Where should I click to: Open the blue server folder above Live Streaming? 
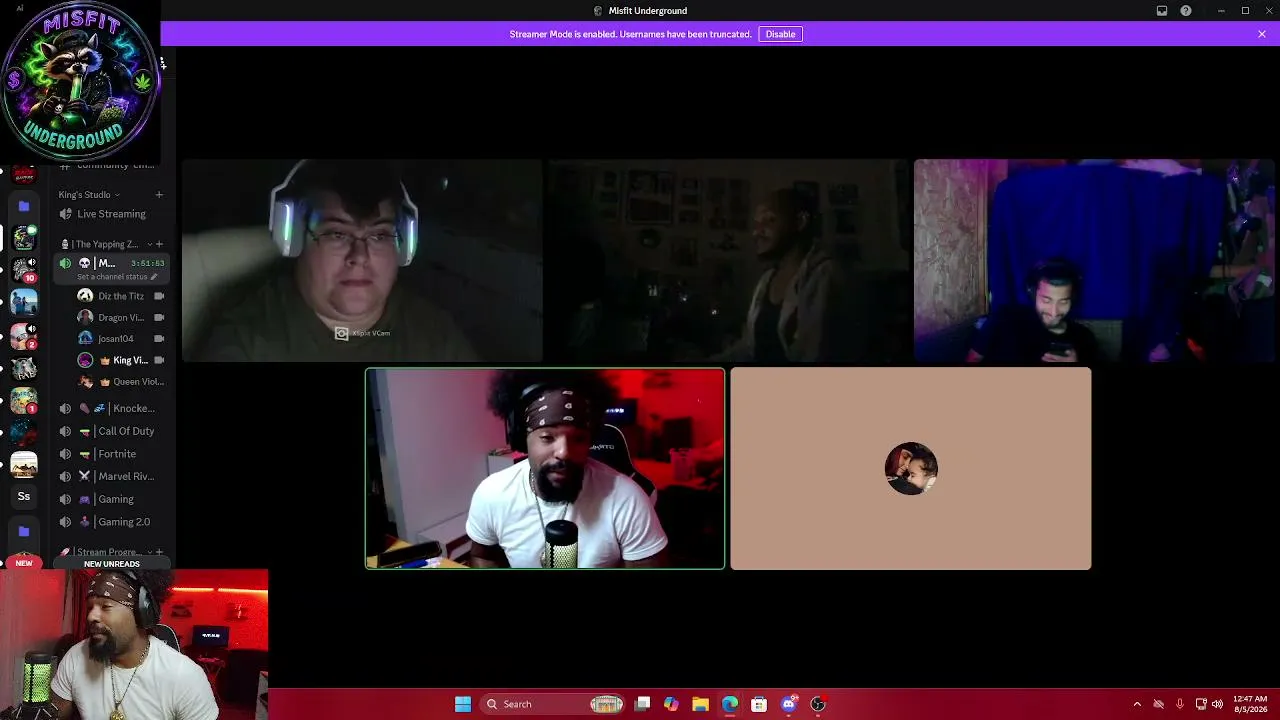(24, 206)
